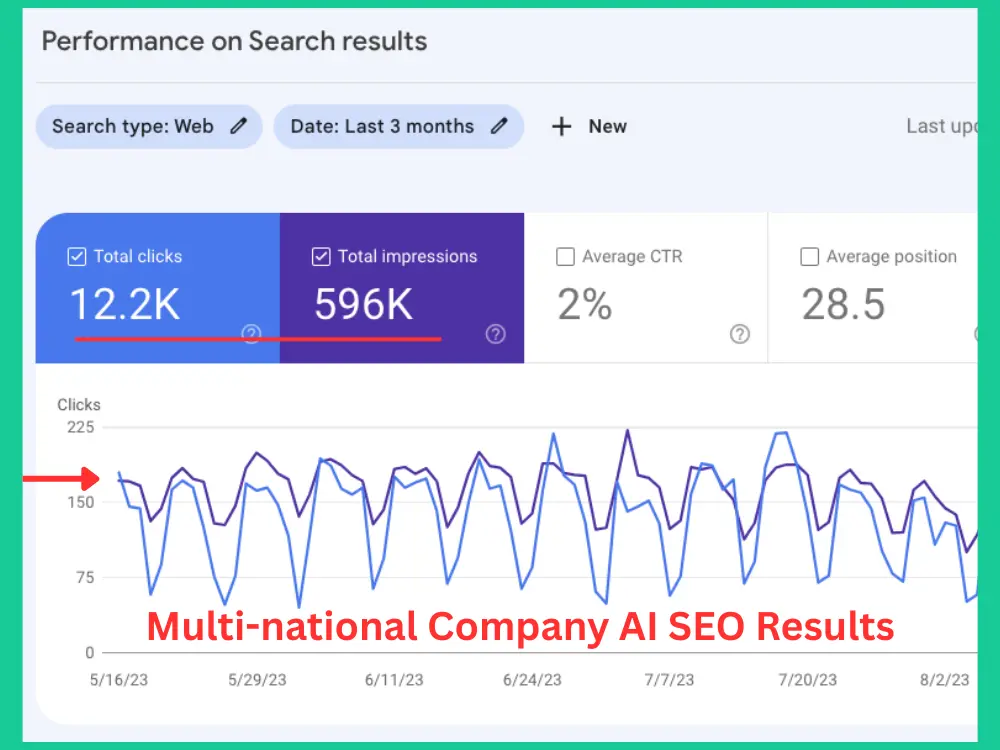Select the 596K total impressions value

pyautogui.click(x=363, y=304)
